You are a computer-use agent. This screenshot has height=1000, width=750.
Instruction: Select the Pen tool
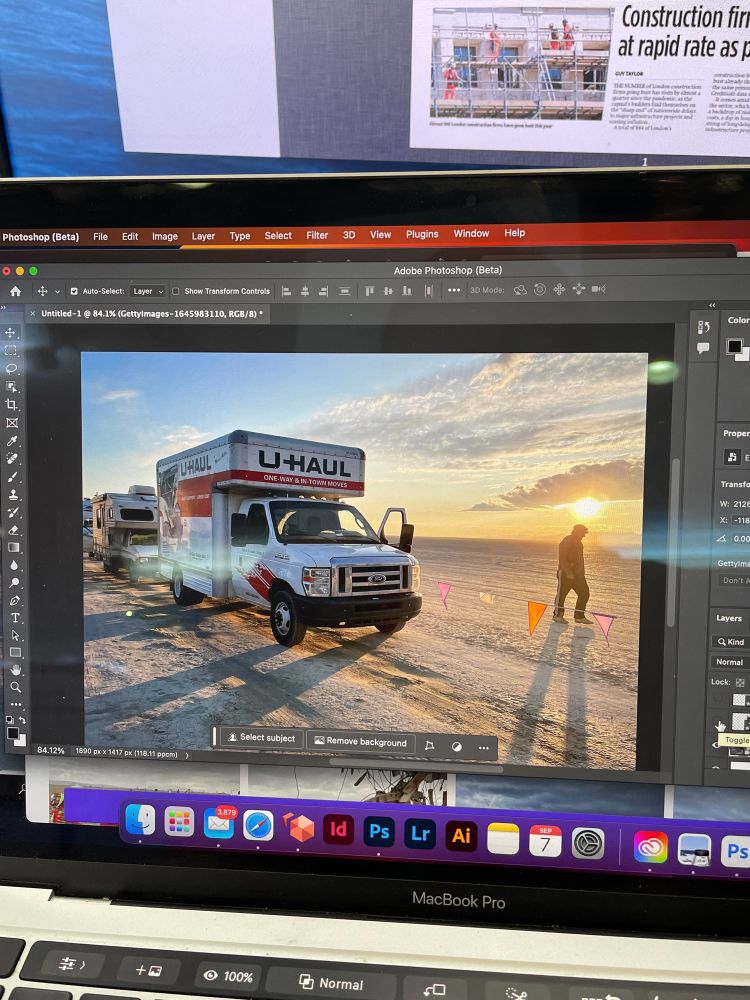point(14,600)
